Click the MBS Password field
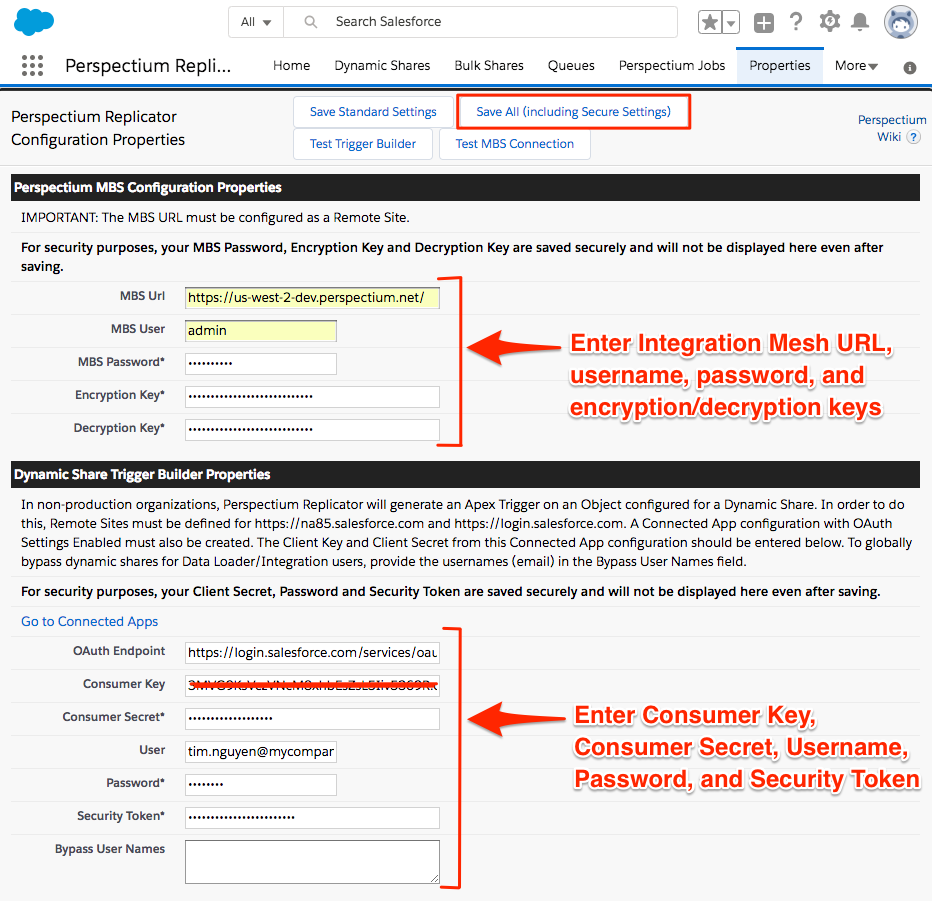The width and height of the screenshot is (932, 901). (260, 364)
